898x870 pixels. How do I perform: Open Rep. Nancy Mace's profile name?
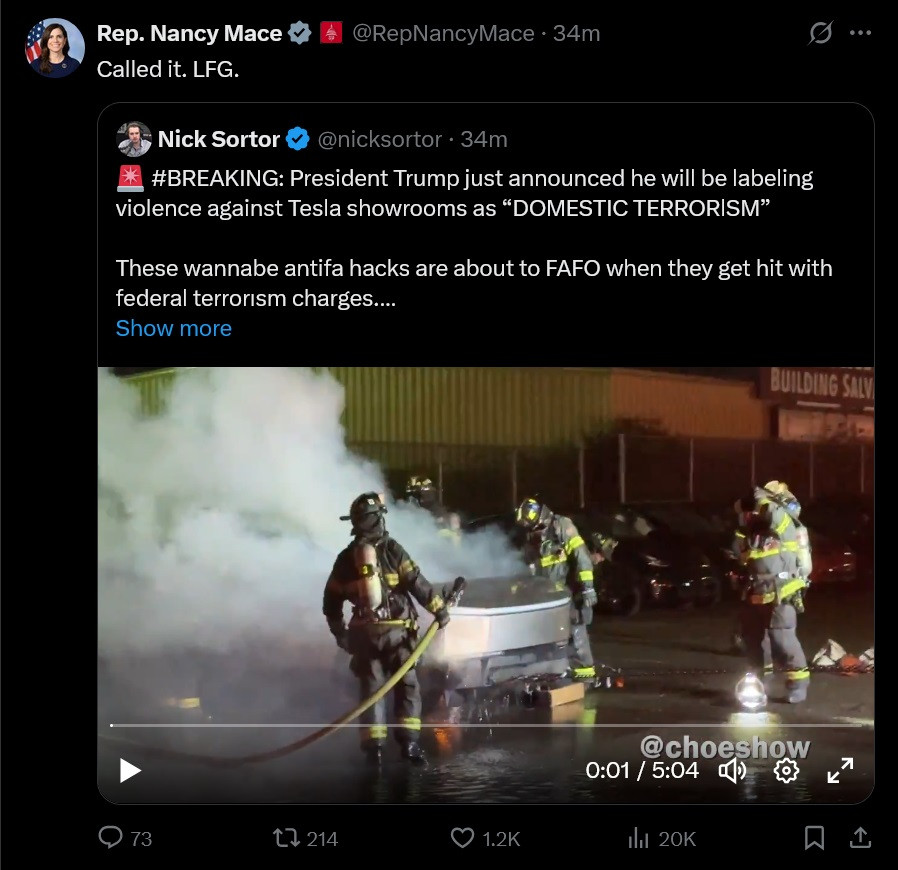coord(189,33)
